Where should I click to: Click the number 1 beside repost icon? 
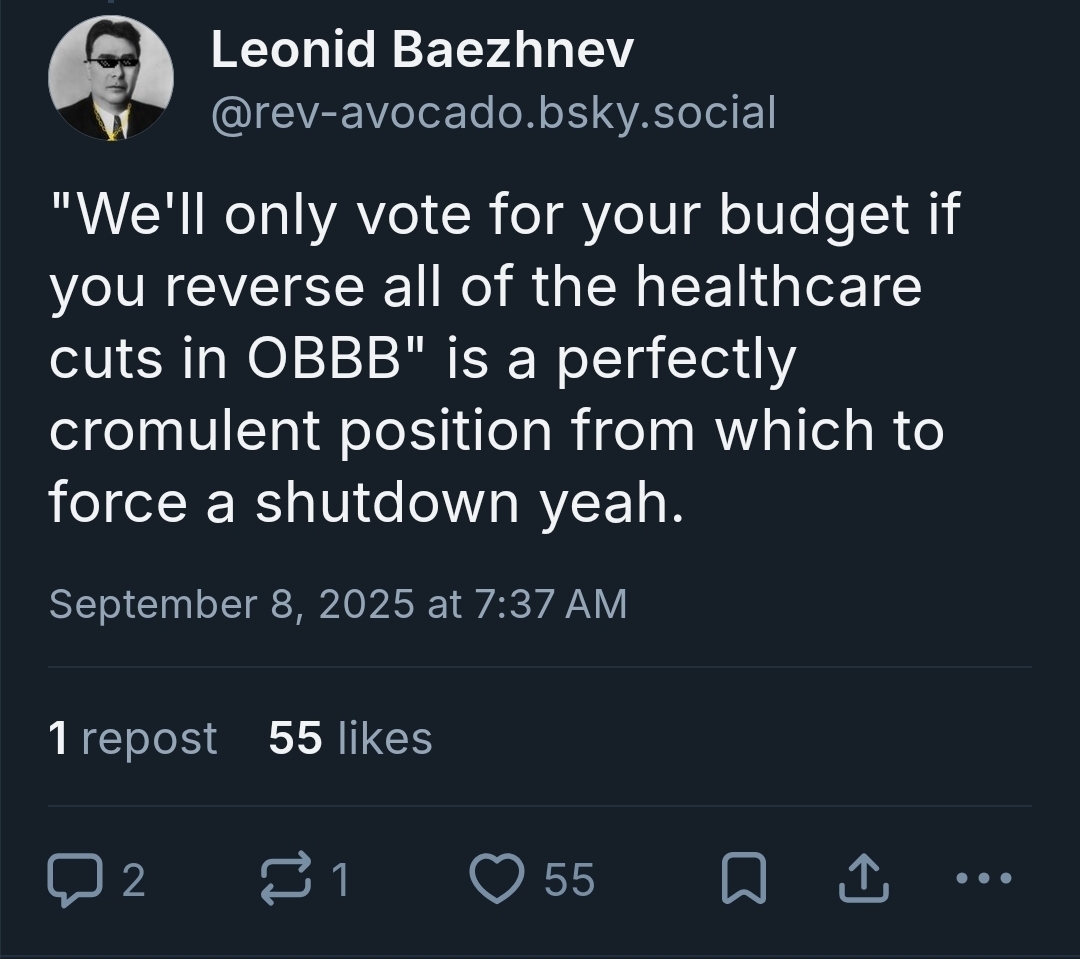pos(340,881)
